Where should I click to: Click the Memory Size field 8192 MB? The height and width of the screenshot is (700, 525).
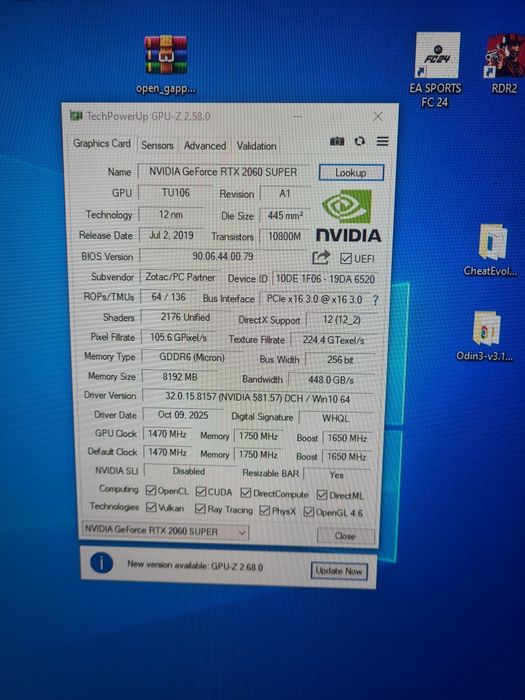(x=180, y=377)
